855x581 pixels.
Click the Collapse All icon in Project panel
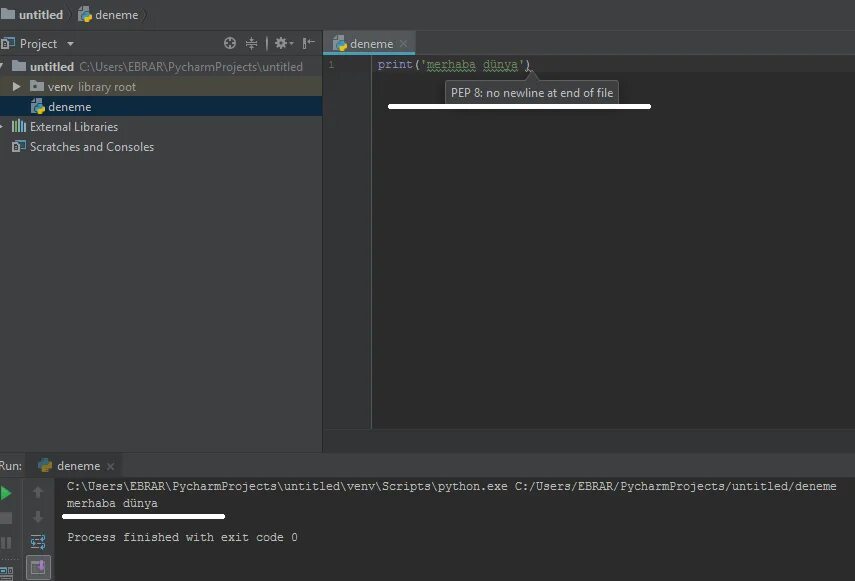point(251,43)
